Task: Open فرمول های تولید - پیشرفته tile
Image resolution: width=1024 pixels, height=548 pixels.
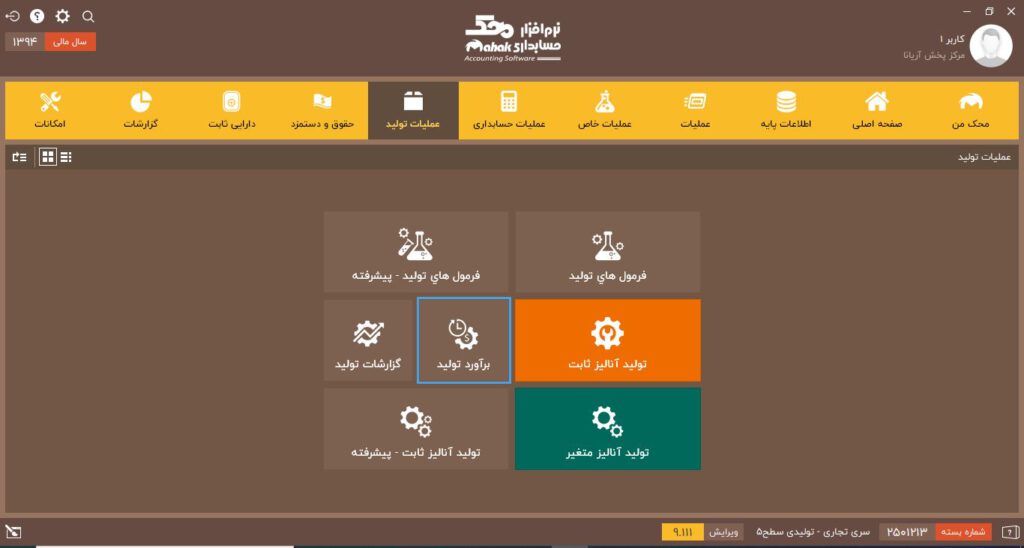Action: tap(416, 252)
